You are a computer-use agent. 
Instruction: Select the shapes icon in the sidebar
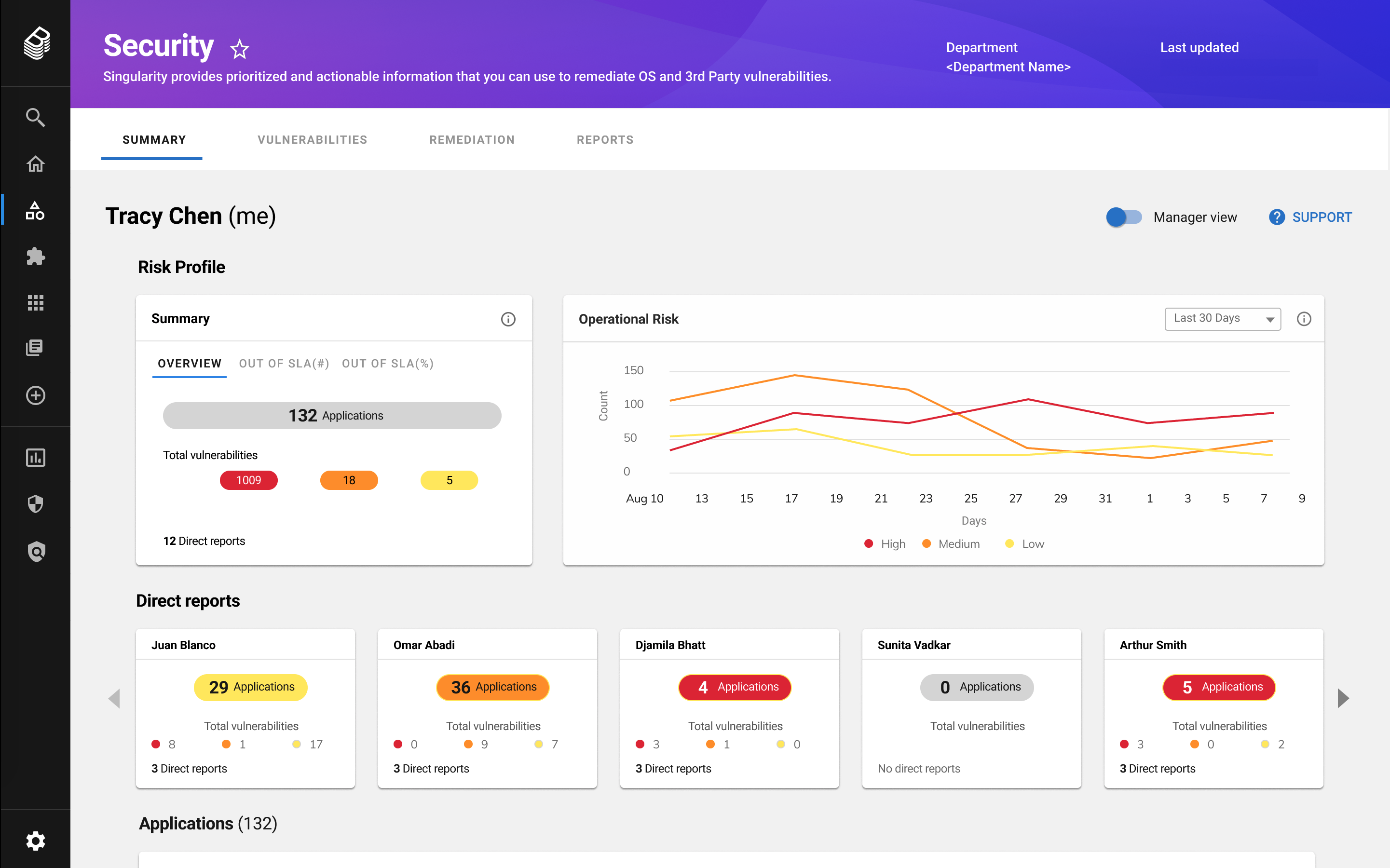tap(36, 211)
